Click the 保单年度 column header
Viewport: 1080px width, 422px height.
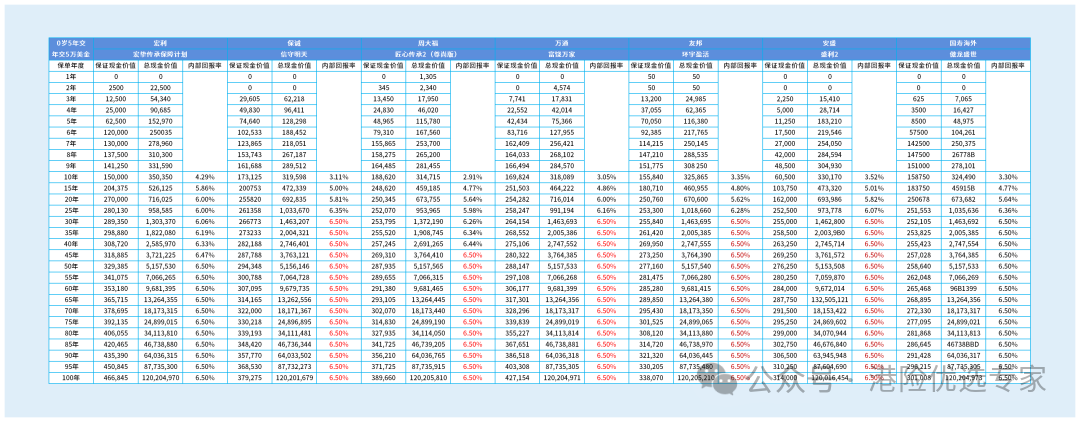tap(72, 64)
